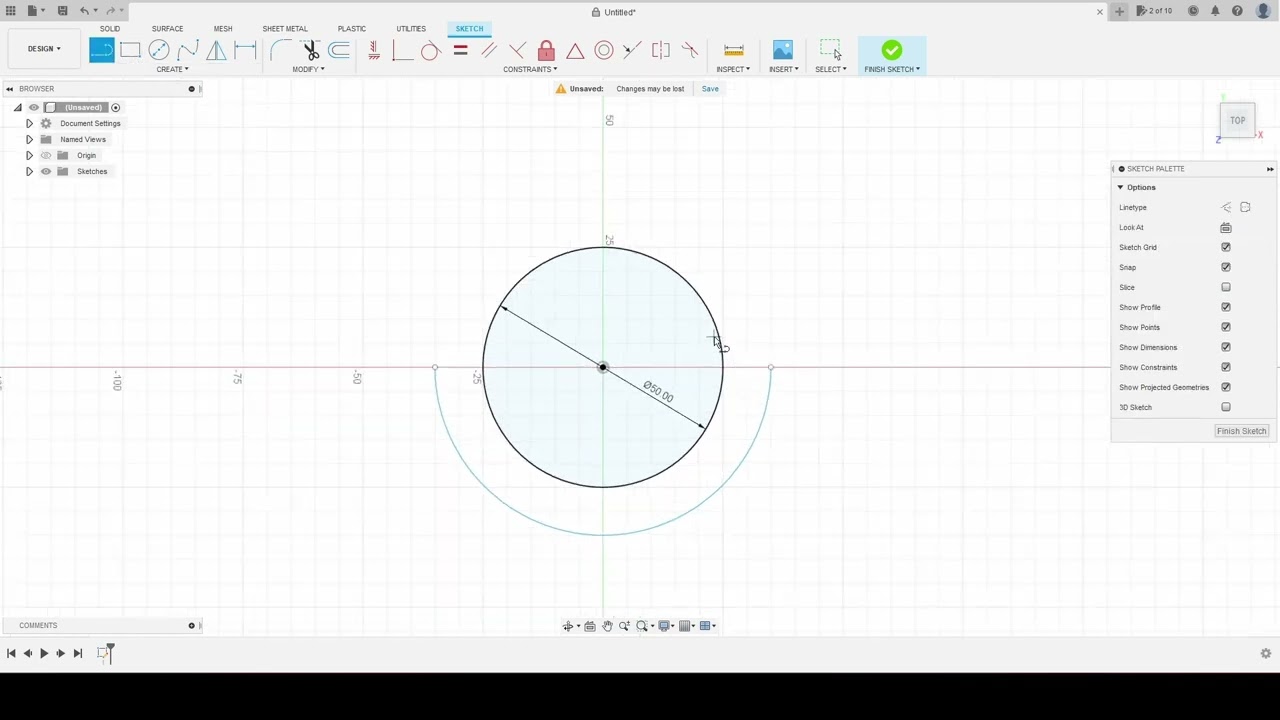Open the CONSTRAINTS dropdown menu
This screenshot has height=720, width=1280.
[530, 69]
